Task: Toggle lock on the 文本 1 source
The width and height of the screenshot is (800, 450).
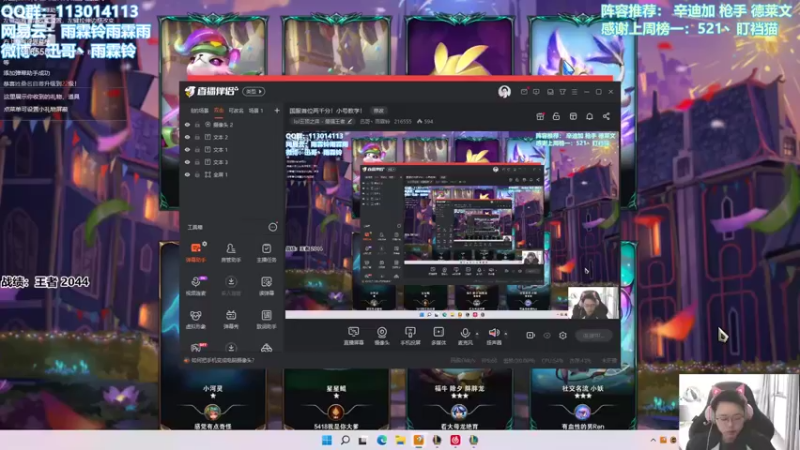Action: click(197, 149)
